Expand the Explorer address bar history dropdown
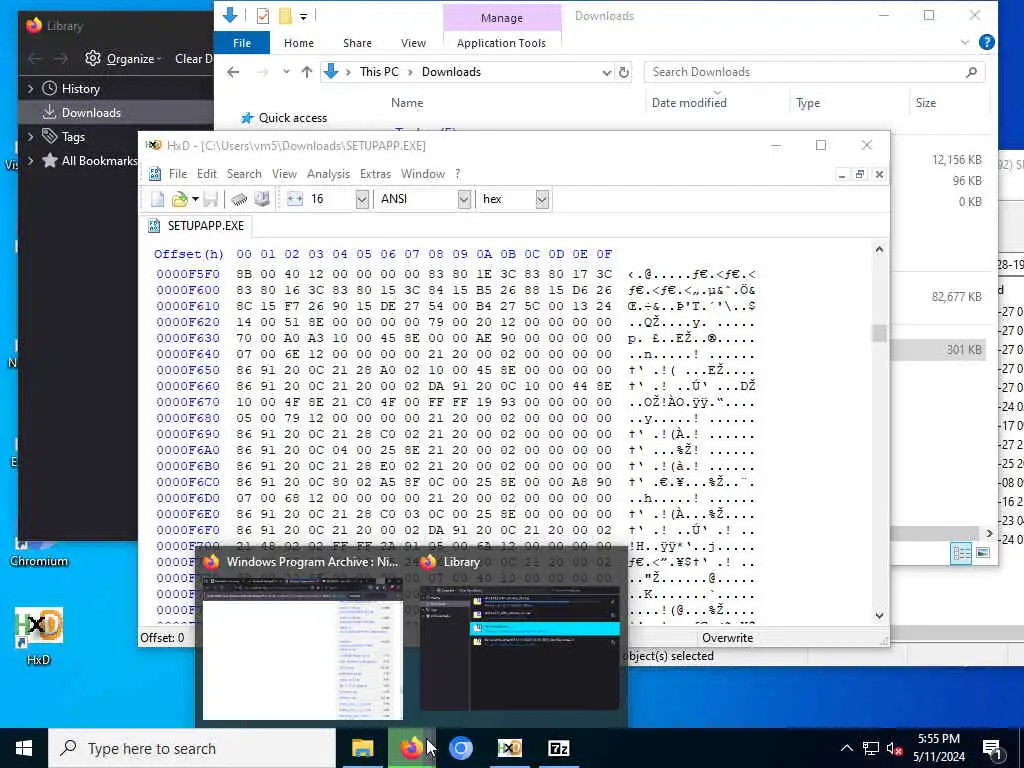 point(607,72)
